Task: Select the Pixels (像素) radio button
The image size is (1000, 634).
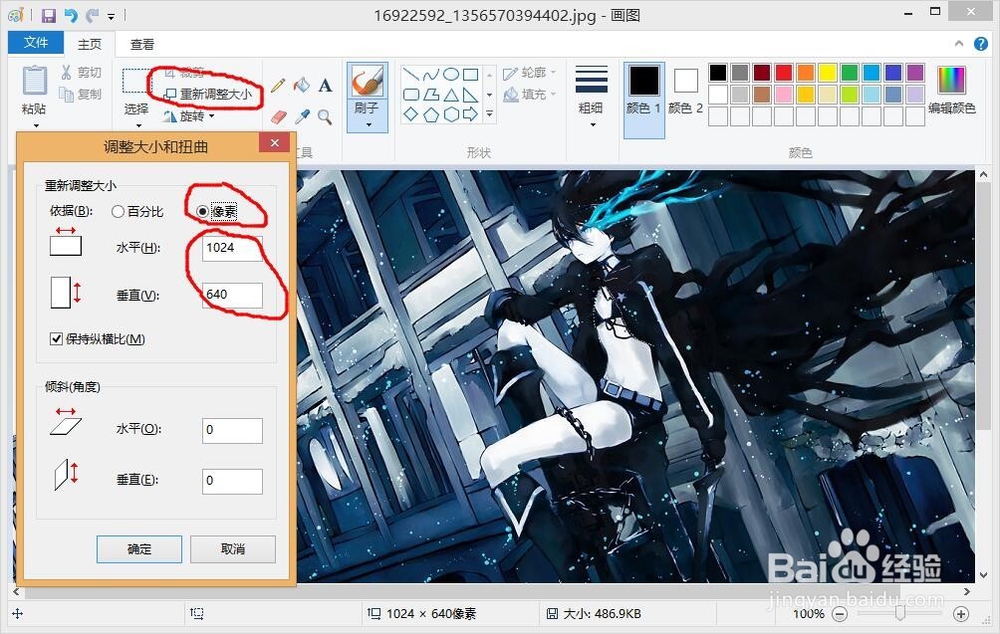Action: point(202,211)
